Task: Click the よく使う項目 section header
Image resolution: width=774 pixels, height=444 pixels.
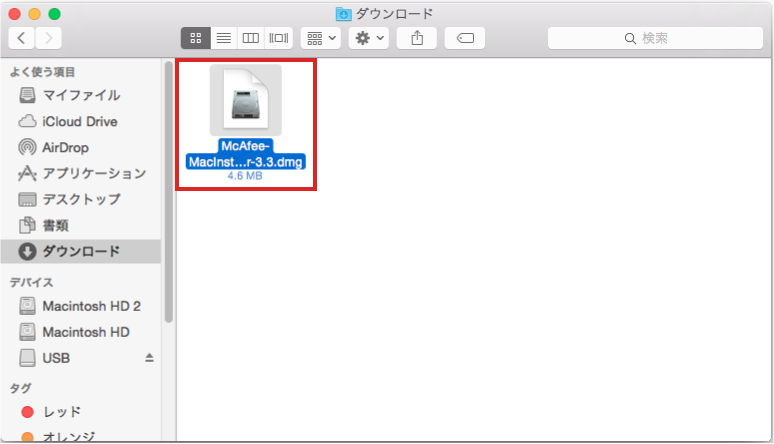Action: pyautogui.click(x=42, y=72)
